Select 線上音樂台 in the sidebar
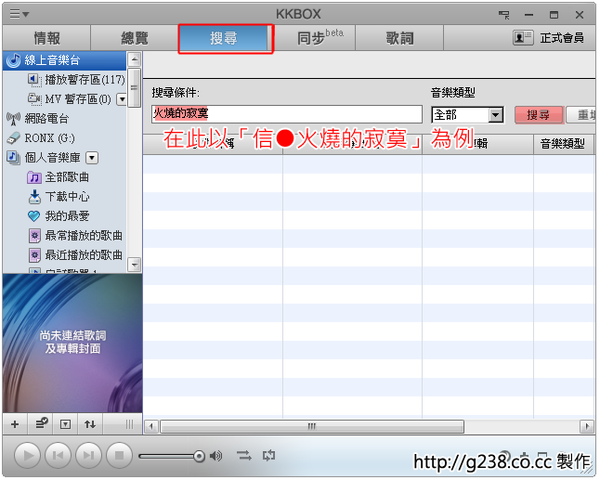 click(x=64, y=60)
